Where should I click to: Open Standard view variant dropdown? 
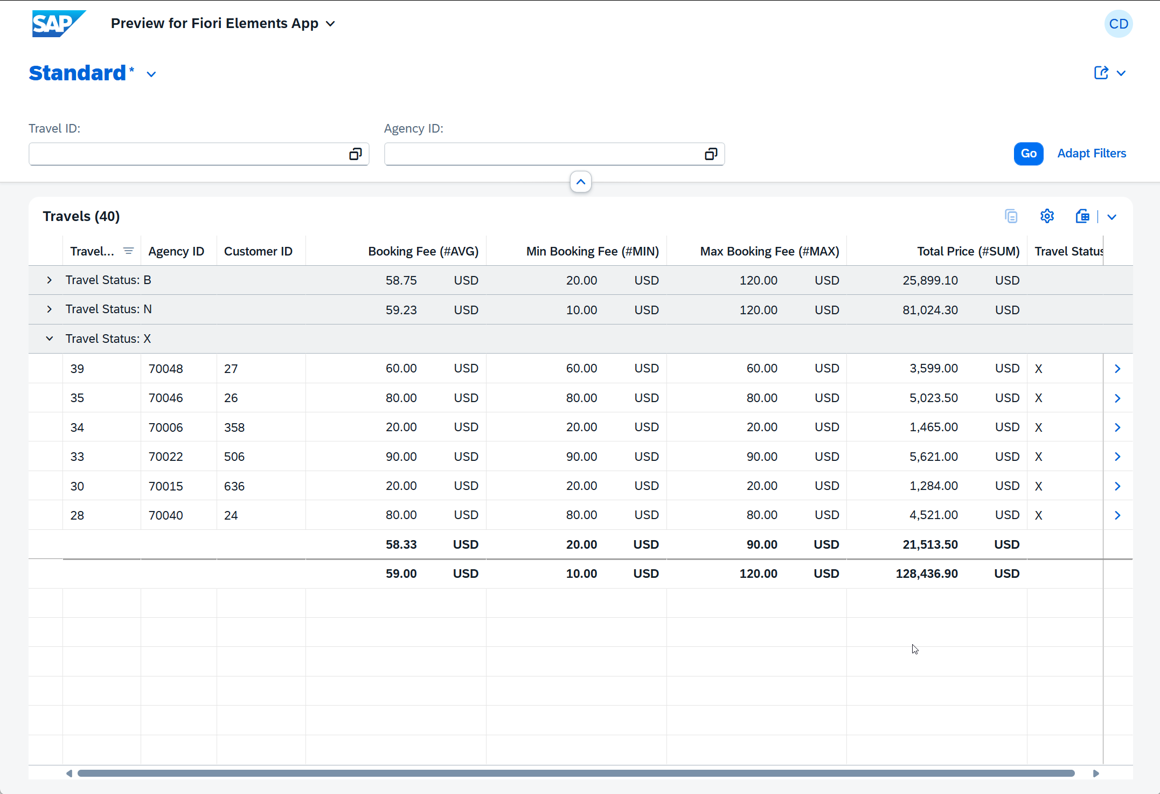(151, 74)
